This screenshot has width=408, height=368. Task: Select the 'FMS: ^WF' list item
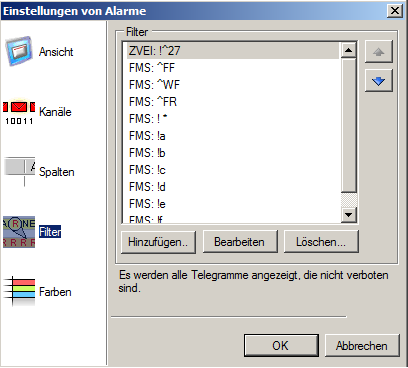(233, 85)
